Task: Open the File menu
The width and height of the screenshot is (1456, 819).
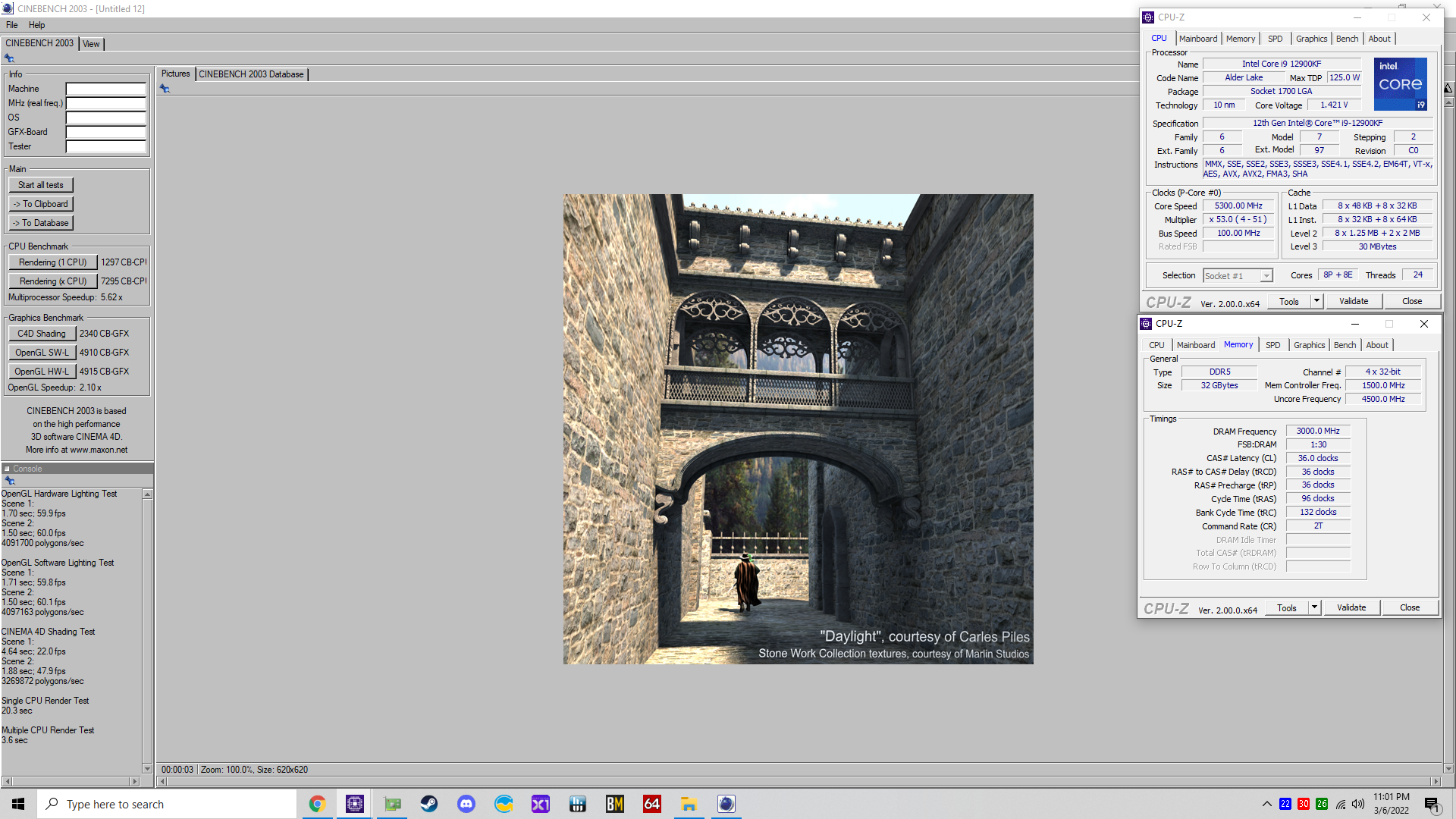Action: pos(11,25)
